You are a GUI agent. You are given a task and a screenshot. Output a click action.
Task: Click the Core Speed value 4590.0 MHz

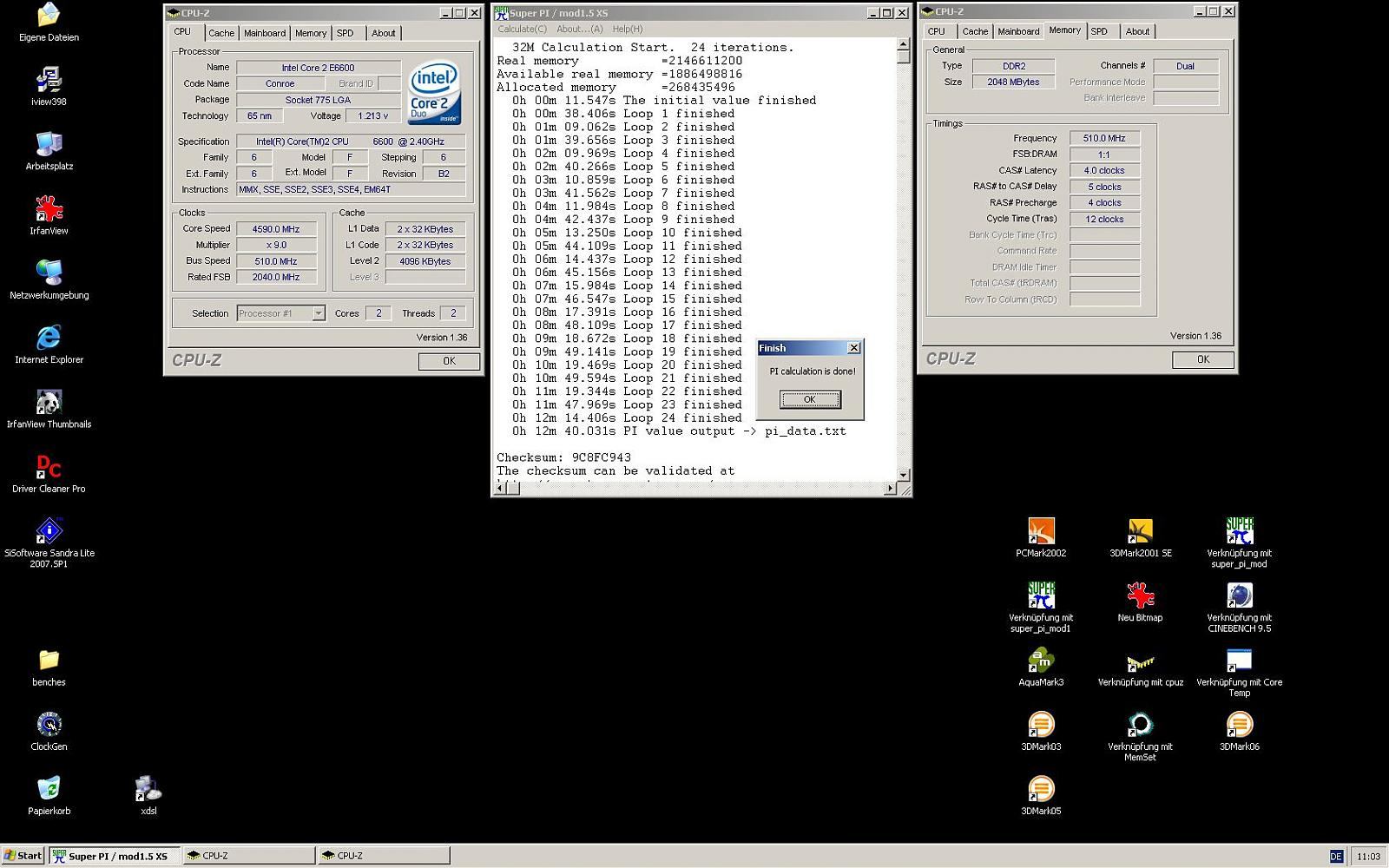(276, 229)
